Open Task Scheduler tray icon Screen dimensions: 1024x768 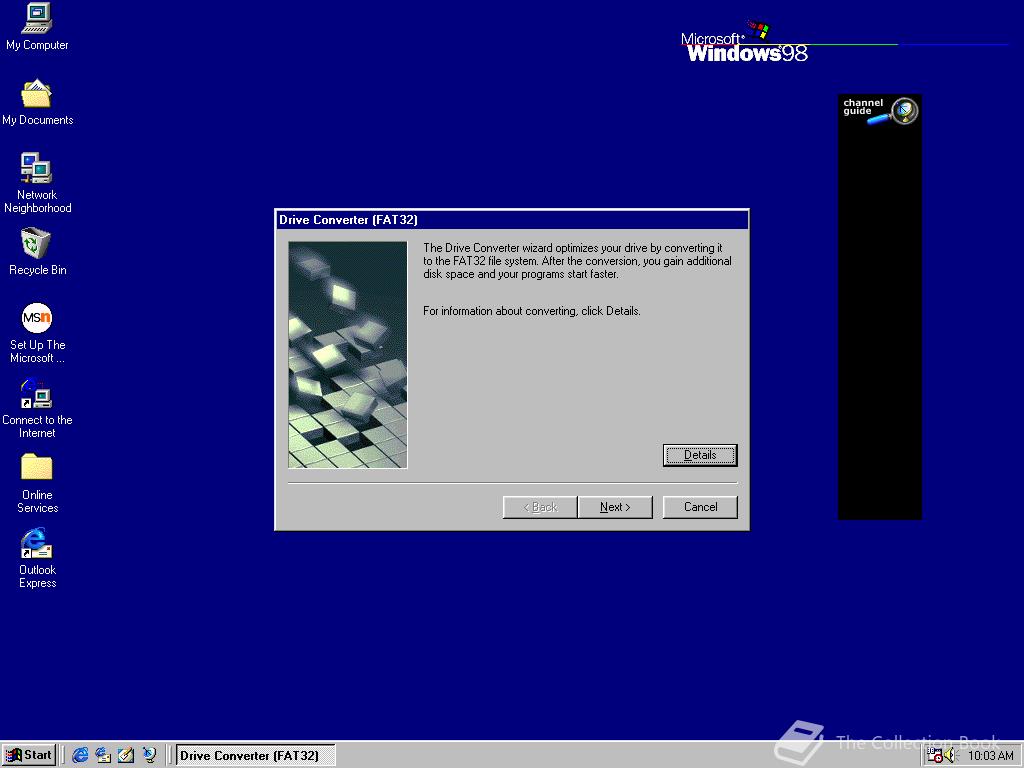(x=935, y=756)
